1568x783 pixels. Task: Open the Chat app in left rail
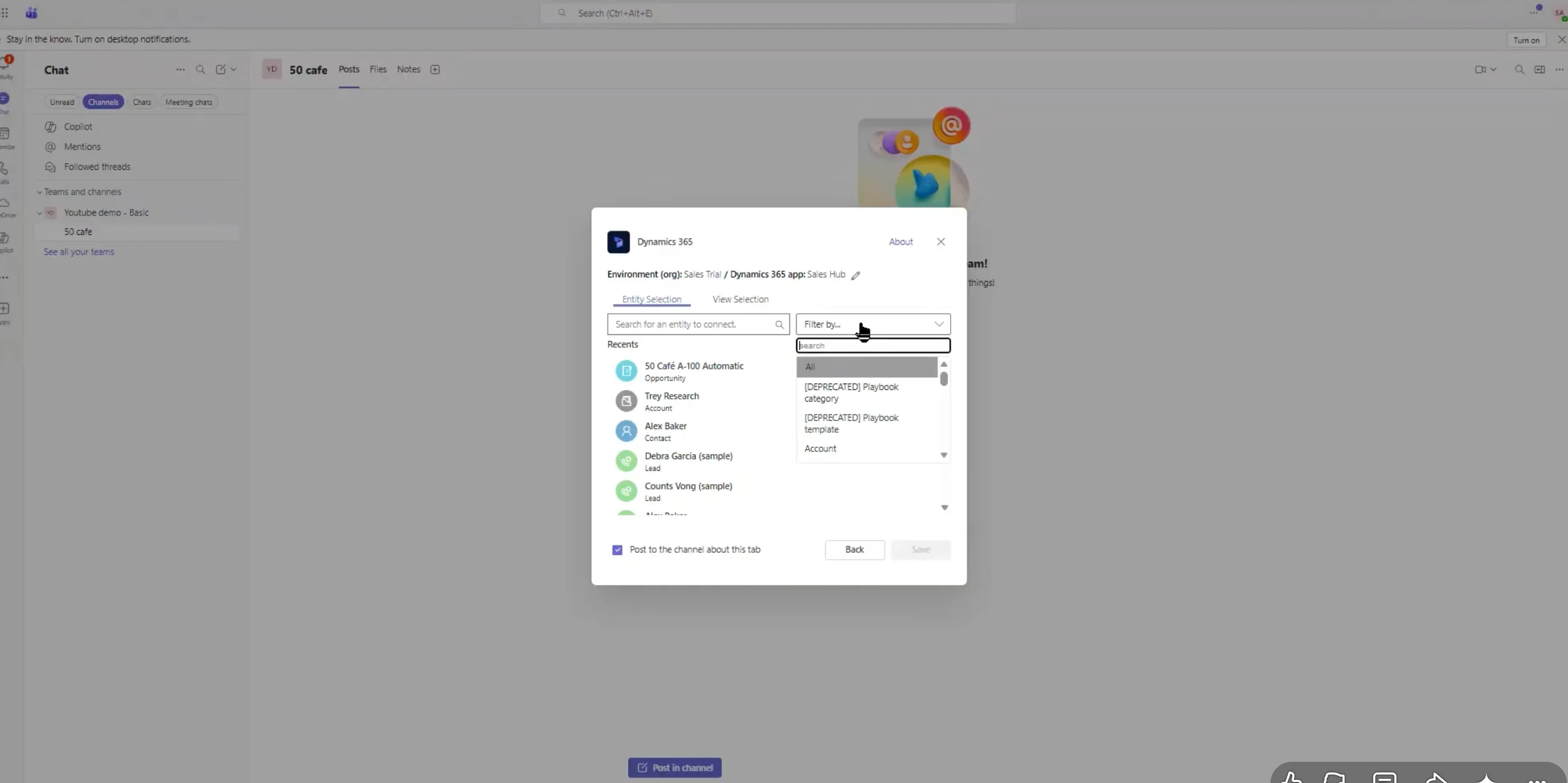(5, 102)
